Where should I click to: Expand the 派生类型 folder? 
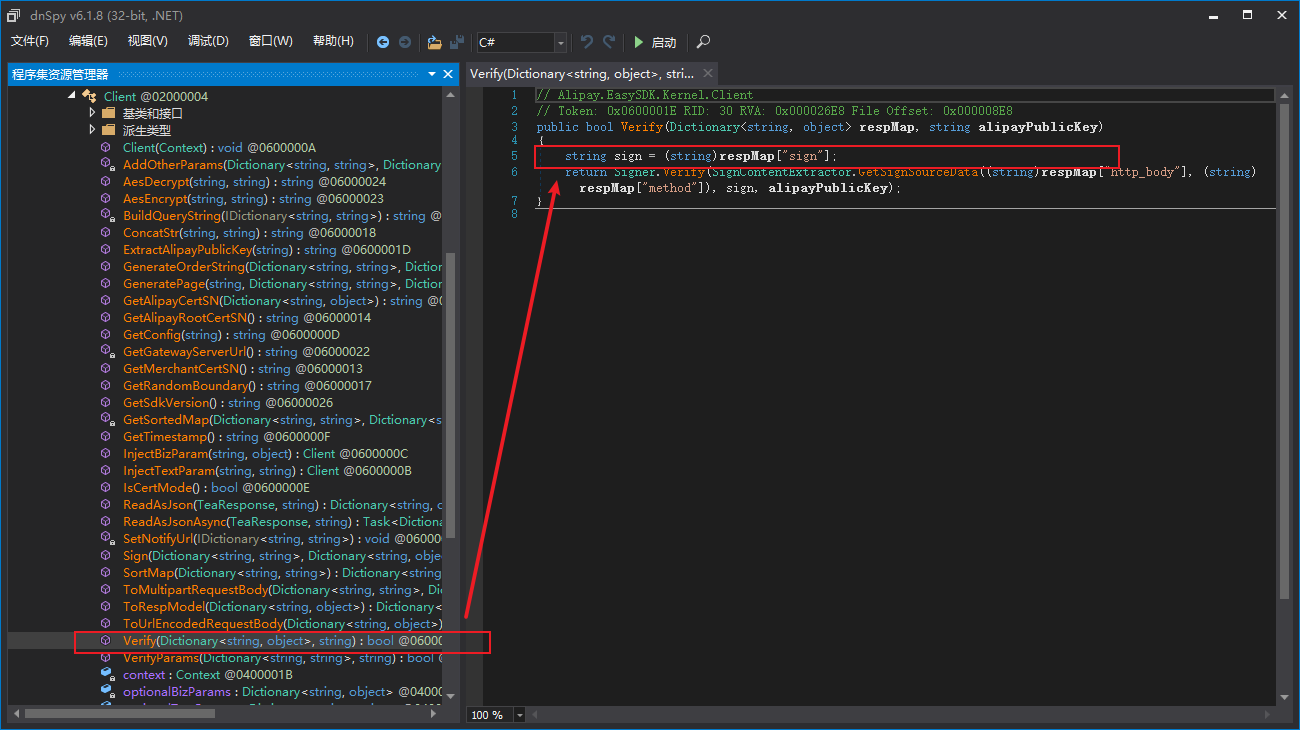coord(93,130)
